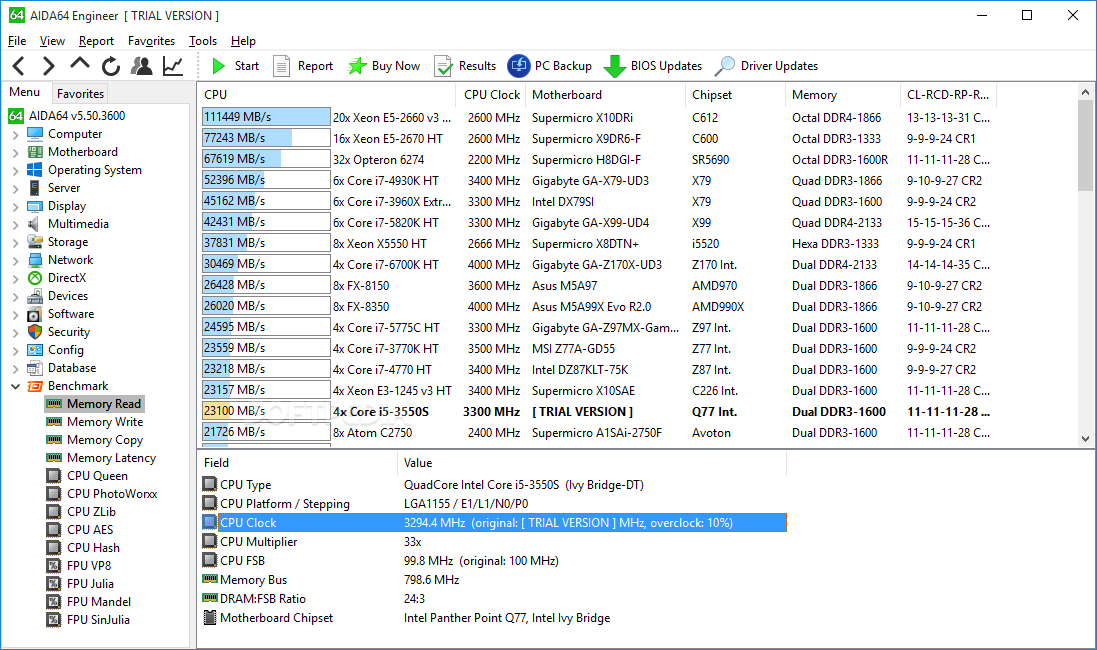Viewport: 1097px width, 650px height.
Task: Open the Favorites menu
Action: [151, 41]
